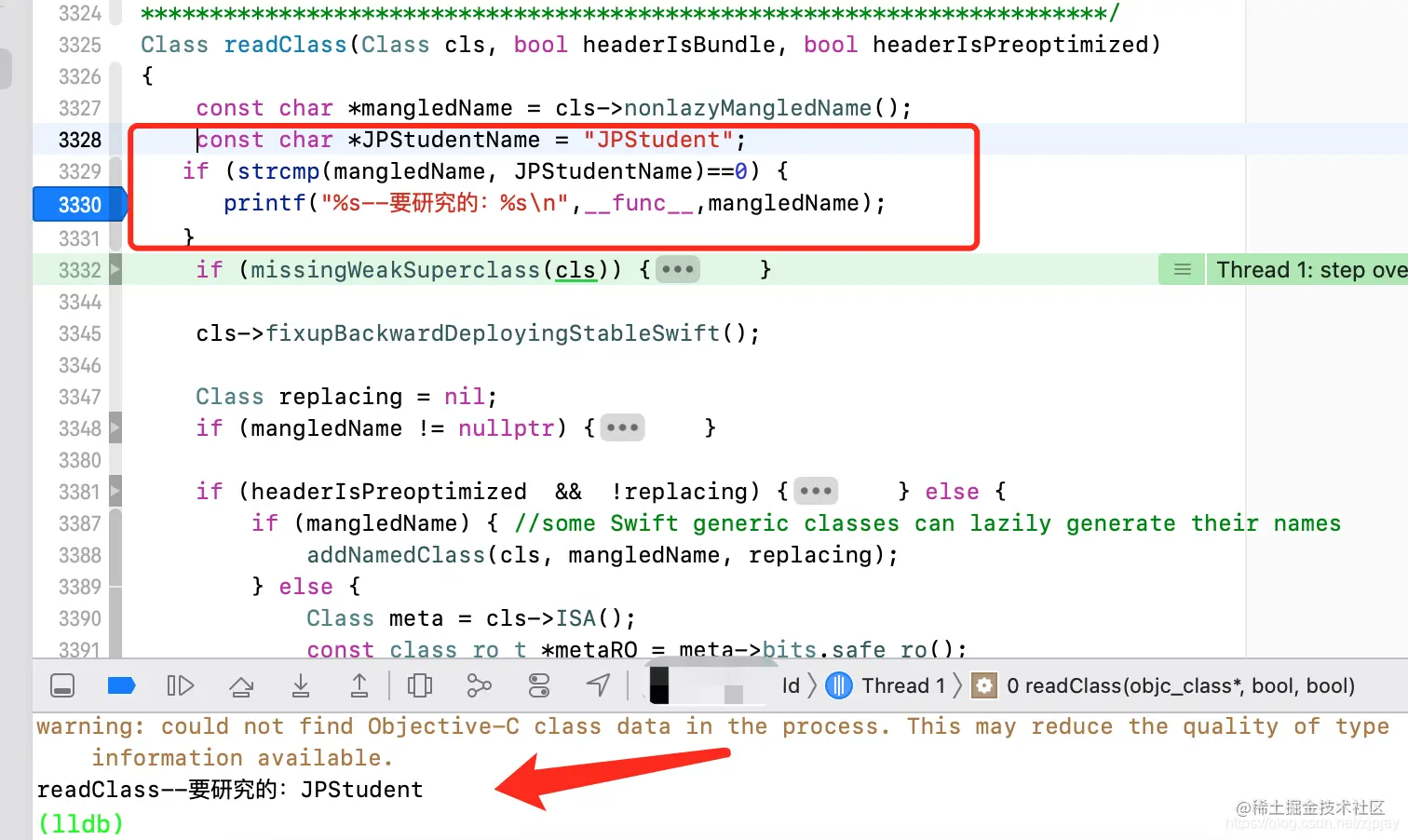This screenshot has width=1408, height=840.
Task: Click JPStudentName variable on line 3328
Action: pyautogui.click(x=451, y=140)
